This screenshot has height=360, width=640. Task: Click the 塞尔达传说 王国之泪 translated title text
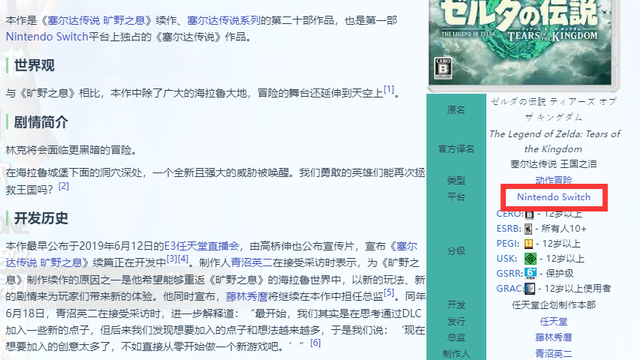coord(553,164)
